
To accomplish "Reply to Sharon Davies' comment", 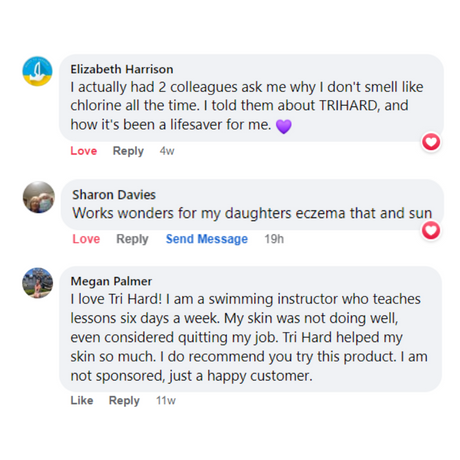I will (132, 239).
